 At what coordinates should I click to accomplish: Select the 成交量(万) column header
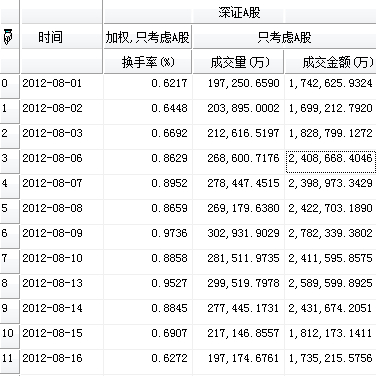pyautogui.click(x=238, y=62)
